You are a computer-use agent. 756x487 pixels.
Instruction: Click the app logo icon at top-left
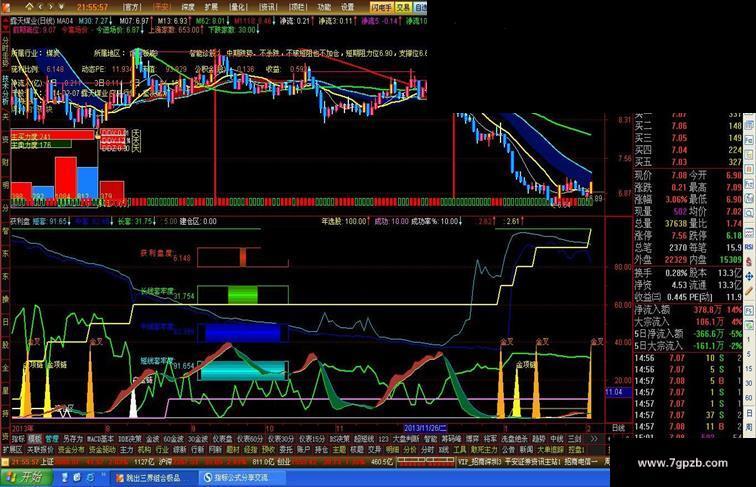point(6,7)
